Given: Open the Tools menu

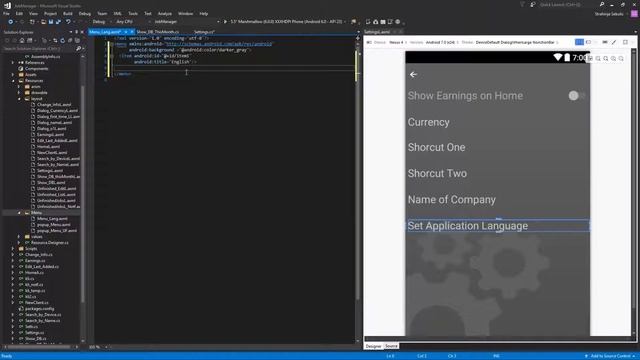Looking at the screenshot, I should [133, 13].
